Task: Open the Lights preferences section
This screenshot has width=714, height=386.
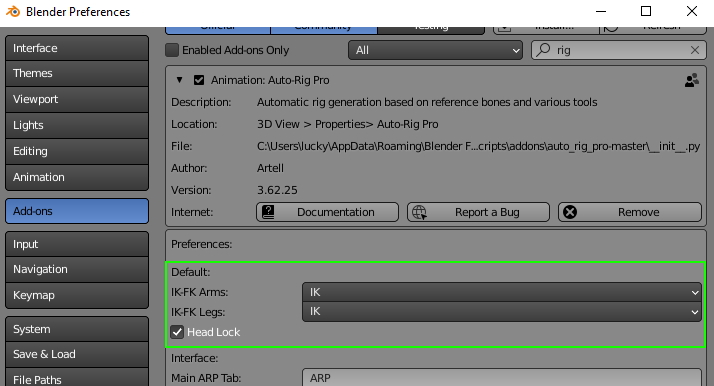Action: [x=77, y=125]
